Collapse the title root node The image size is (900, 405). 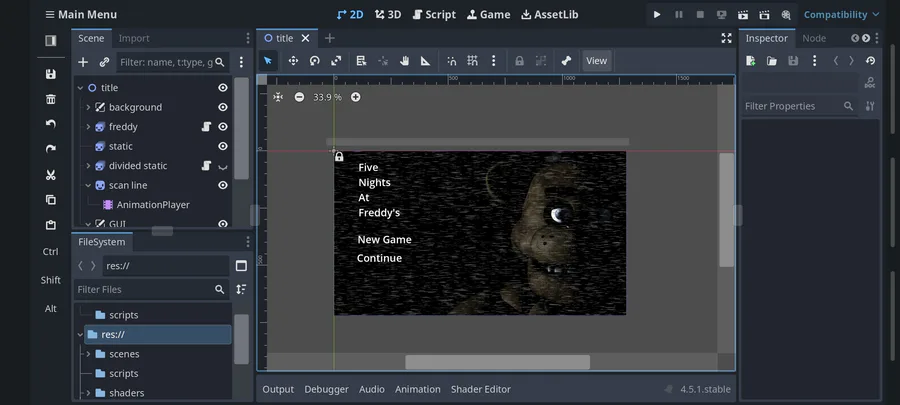[x=80, y=88]
